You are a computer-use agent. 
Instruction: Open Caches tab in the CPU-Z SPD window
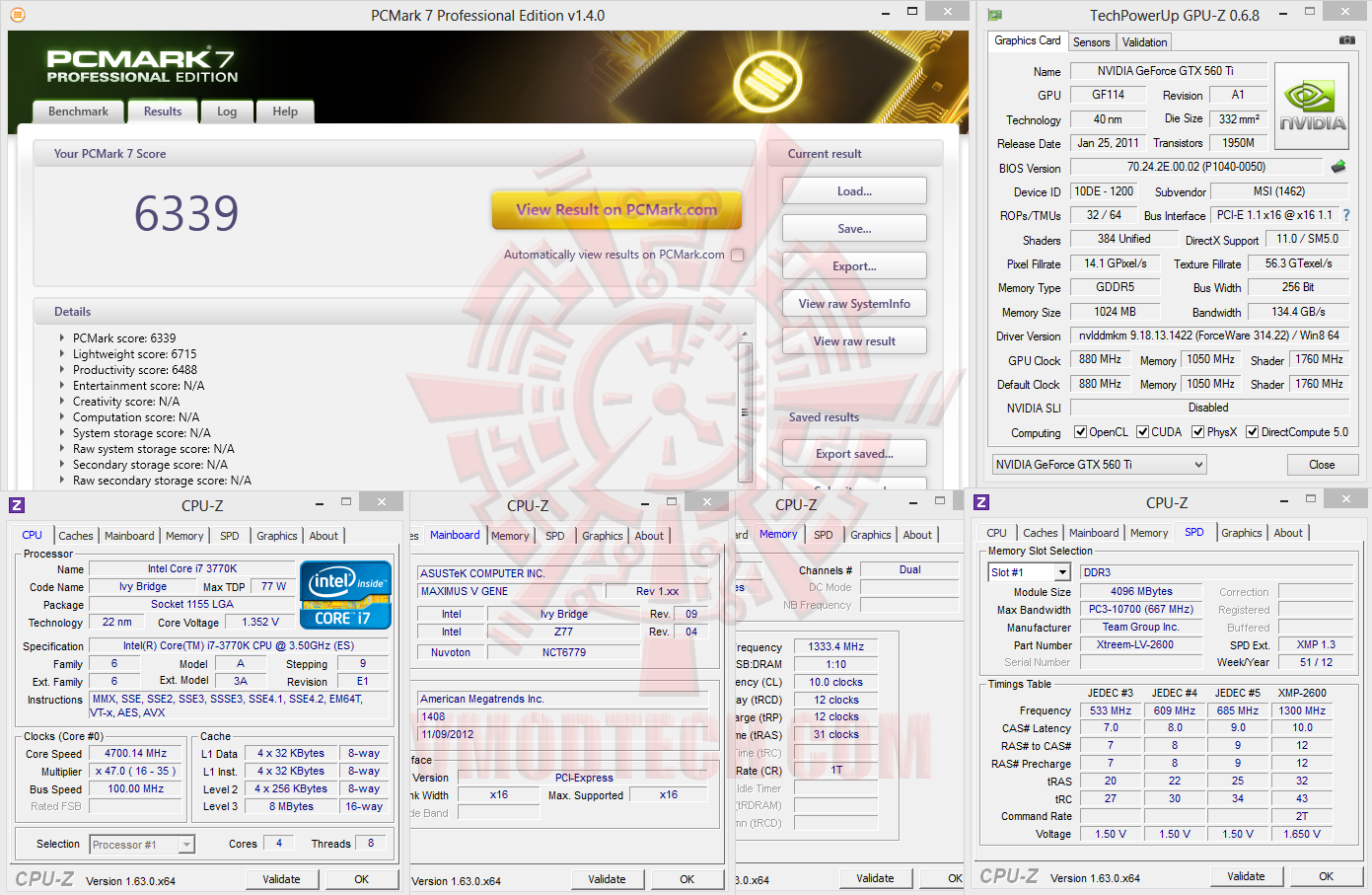click(1040, 533)
